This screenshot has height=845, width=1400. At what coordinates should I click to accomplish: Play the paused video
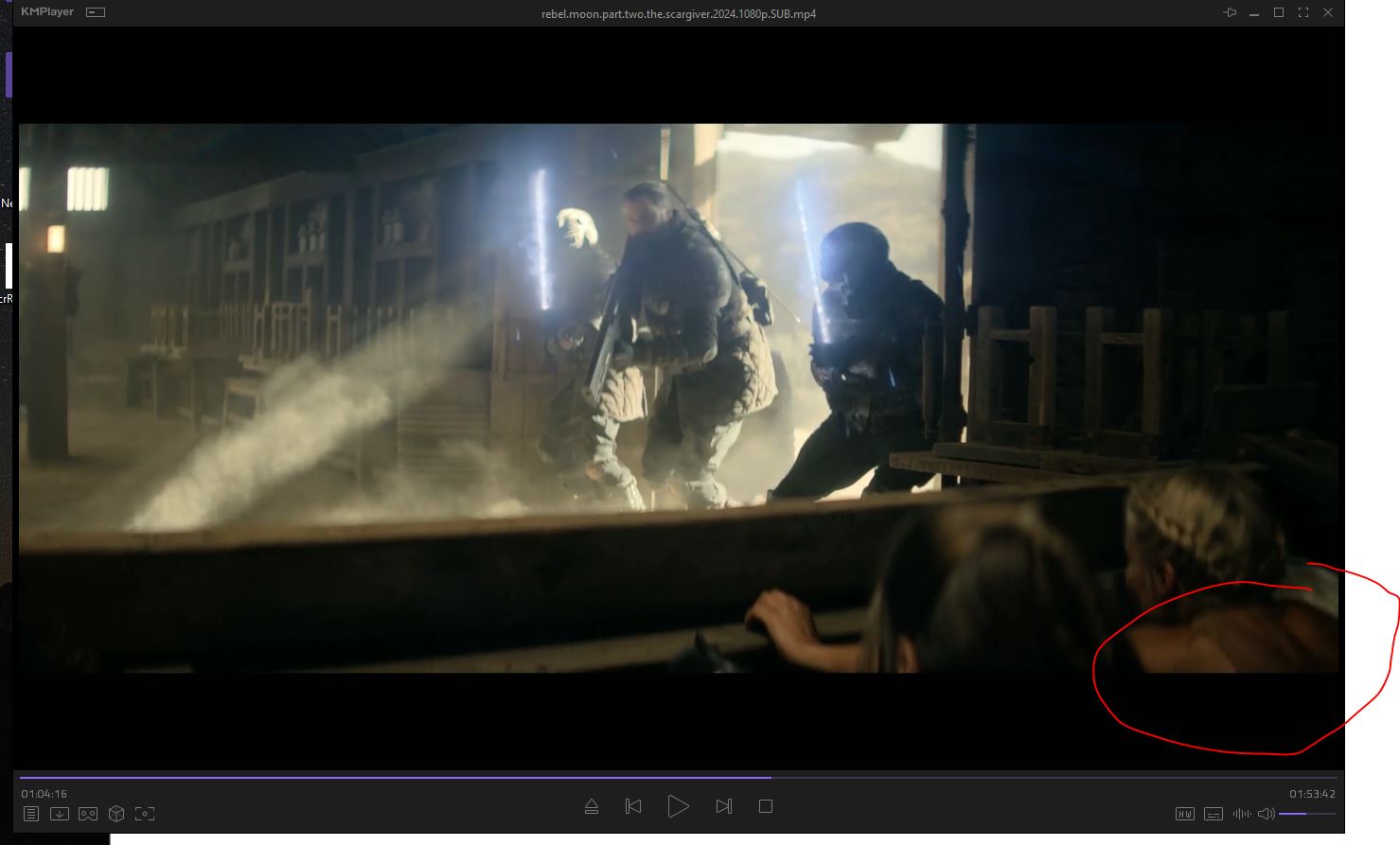[x=678, y=806]
